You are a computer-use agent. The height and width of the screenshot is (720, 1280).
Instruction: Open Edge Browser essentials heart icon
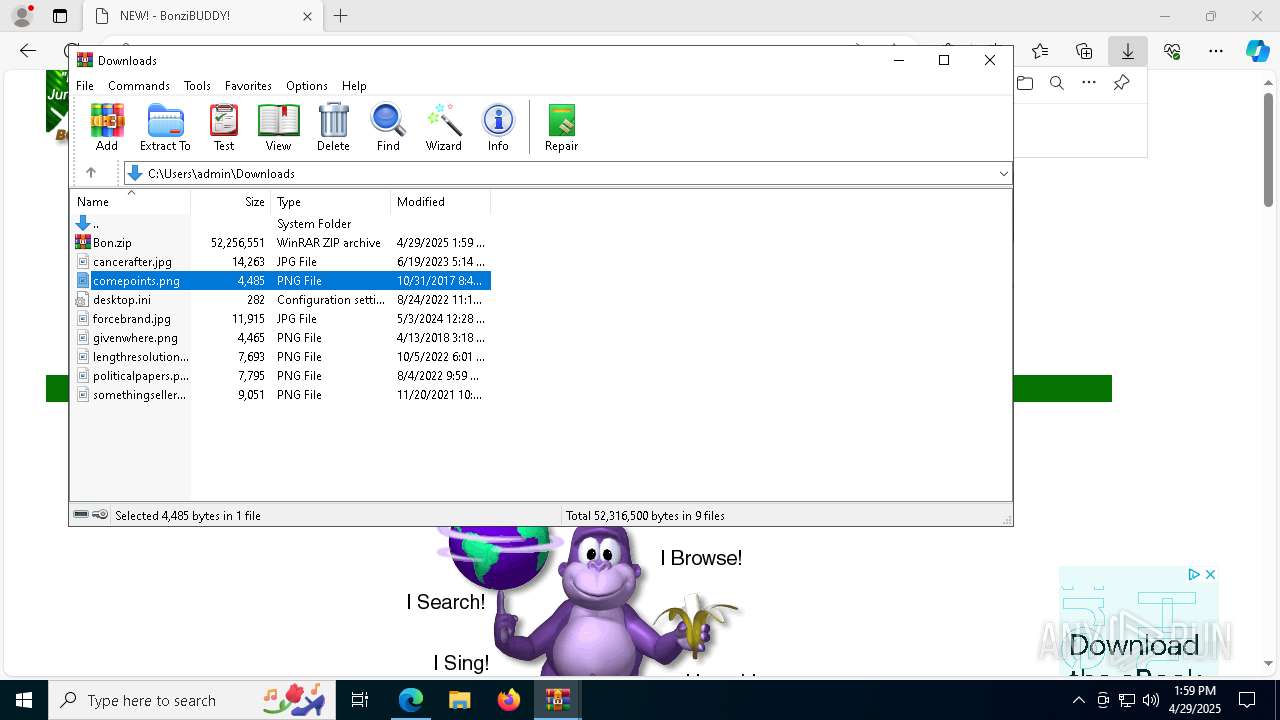click(1172, 51)
